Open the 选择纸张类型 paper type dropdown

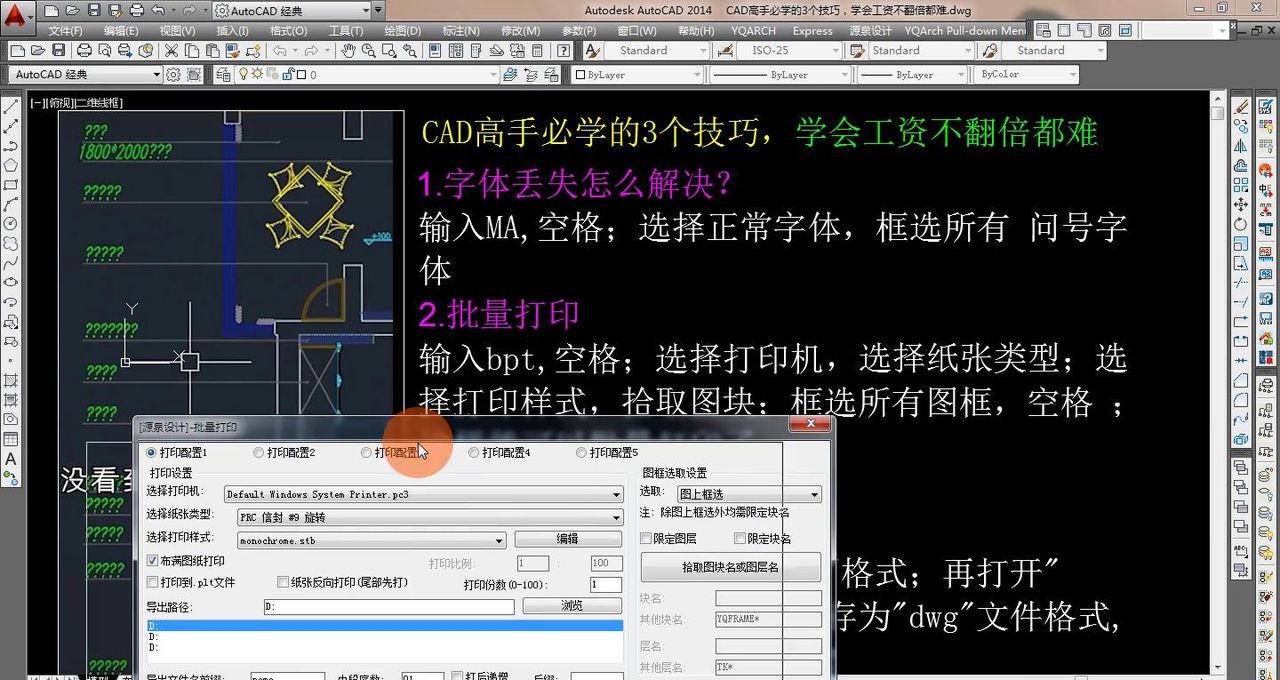click(618, 518)
